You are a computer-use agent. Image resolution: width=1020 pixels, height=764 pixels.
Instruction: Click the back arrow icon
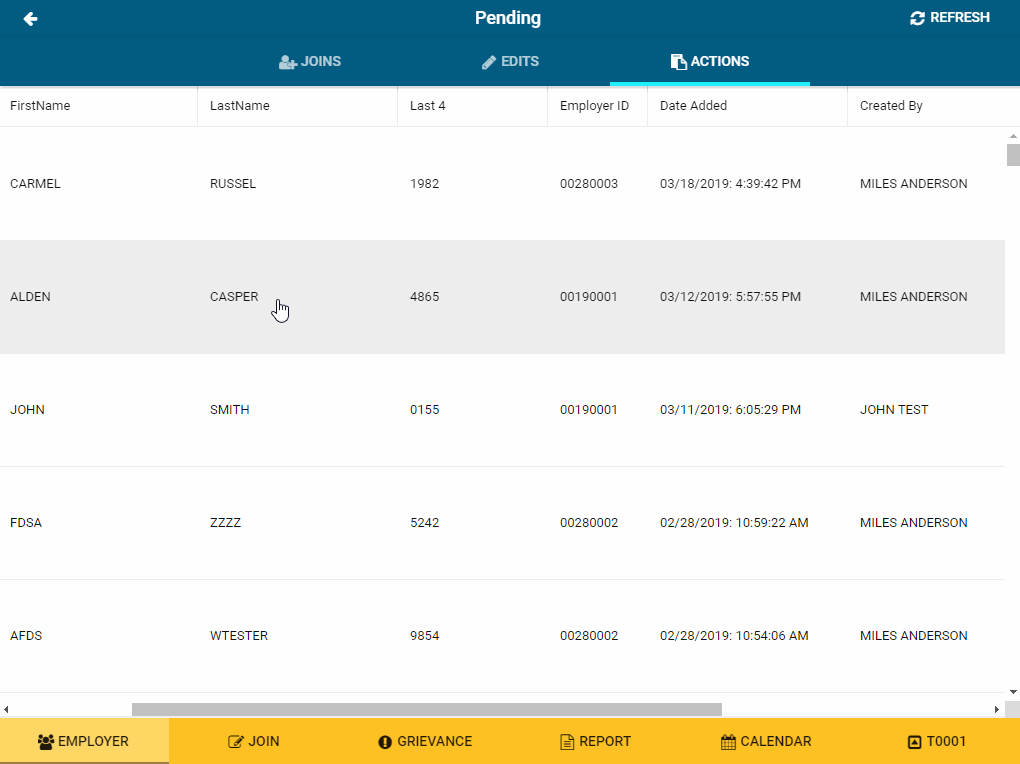(x=30, y=19)
